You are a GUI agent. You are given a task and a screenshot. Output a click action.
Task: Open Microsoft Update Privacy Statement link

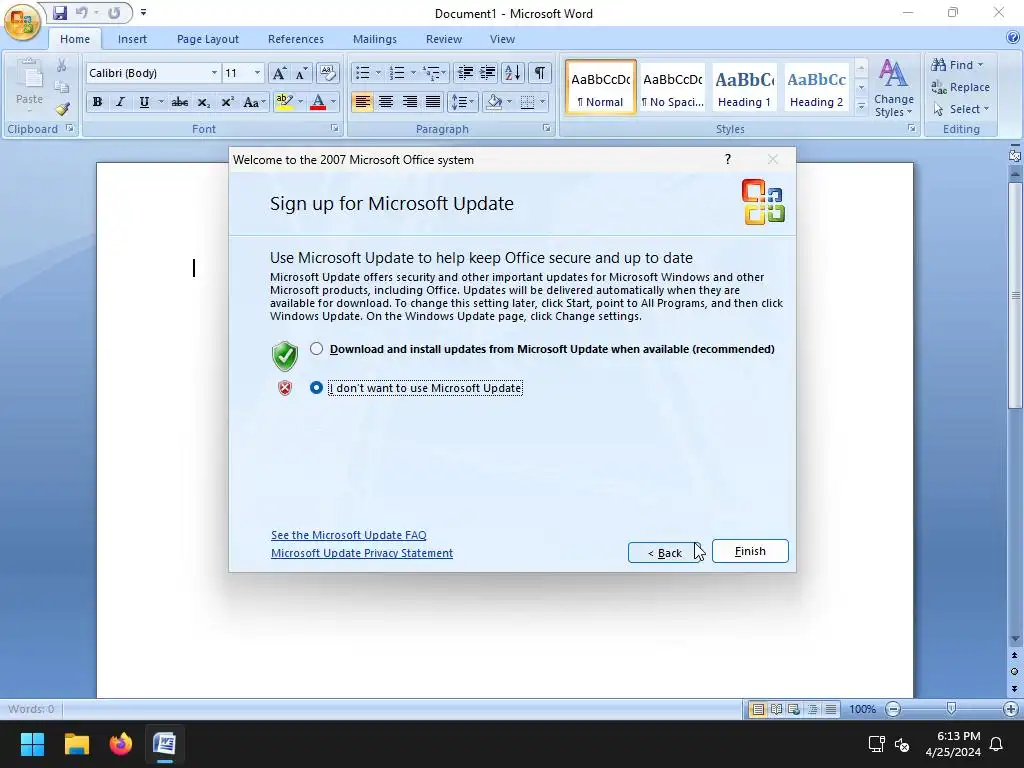362,553
